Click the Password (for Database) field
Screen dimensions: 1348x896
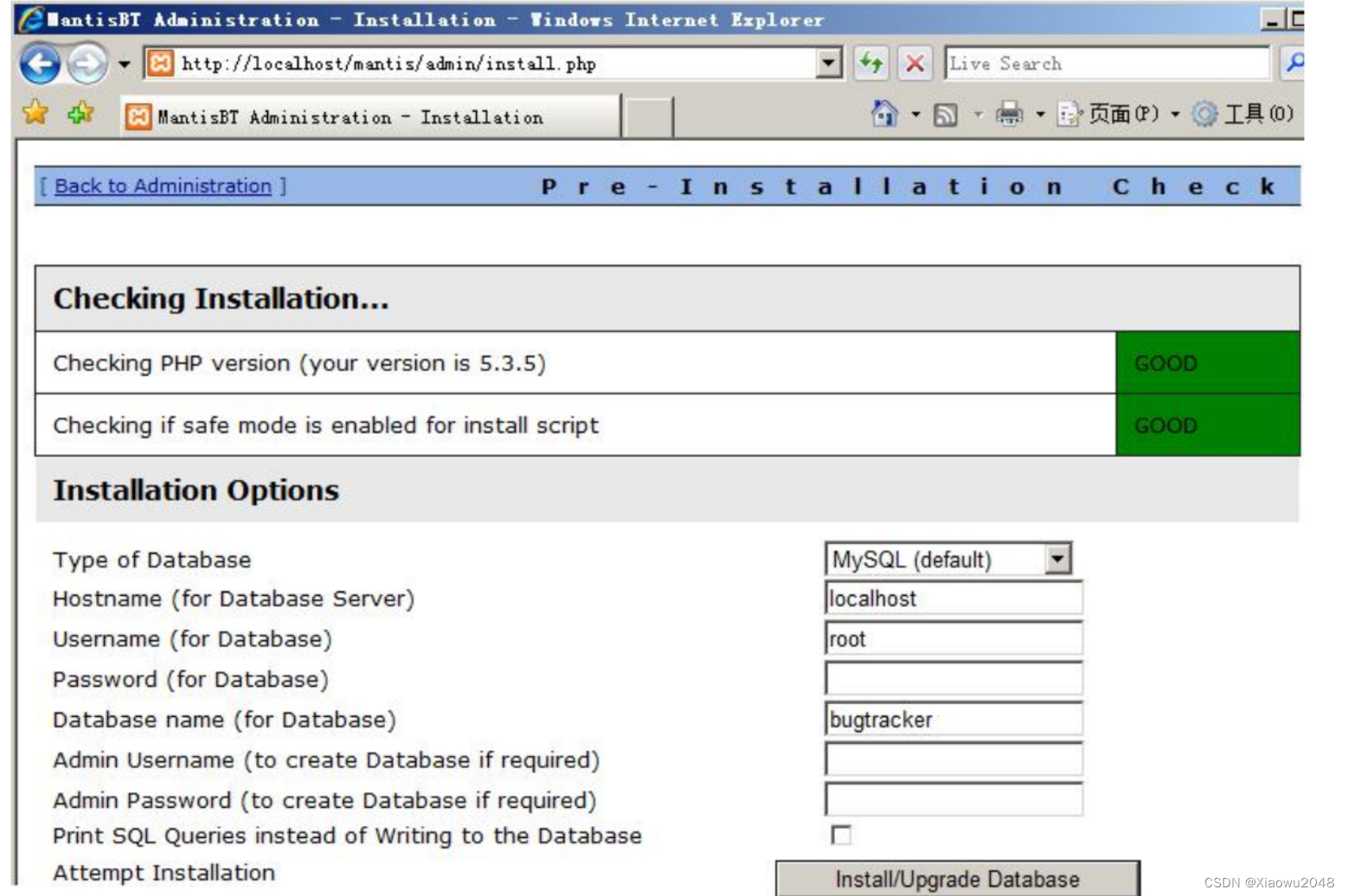pyautogui.click(x=953, y=678)
